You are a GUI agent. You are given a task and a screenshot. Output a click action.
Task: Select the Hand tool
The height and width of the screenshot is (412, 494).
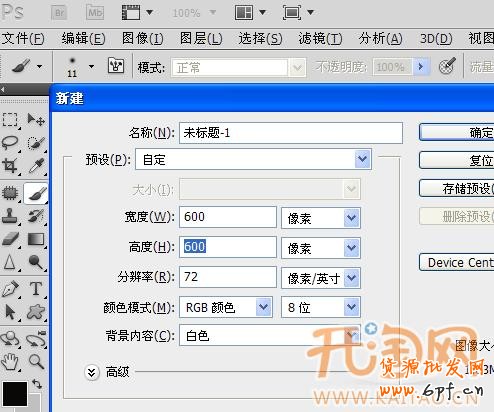(x=10, y=362)
